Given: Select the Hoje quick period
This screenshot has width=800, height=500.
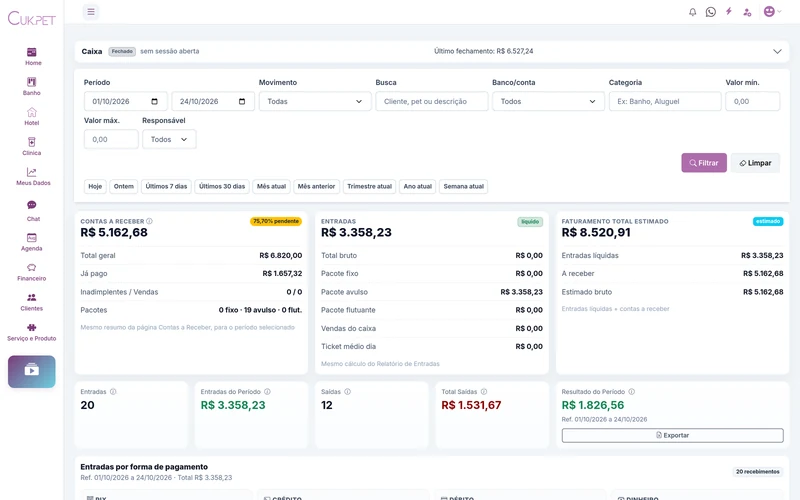Looking at the screenshot, I should (x=95, y=187).
